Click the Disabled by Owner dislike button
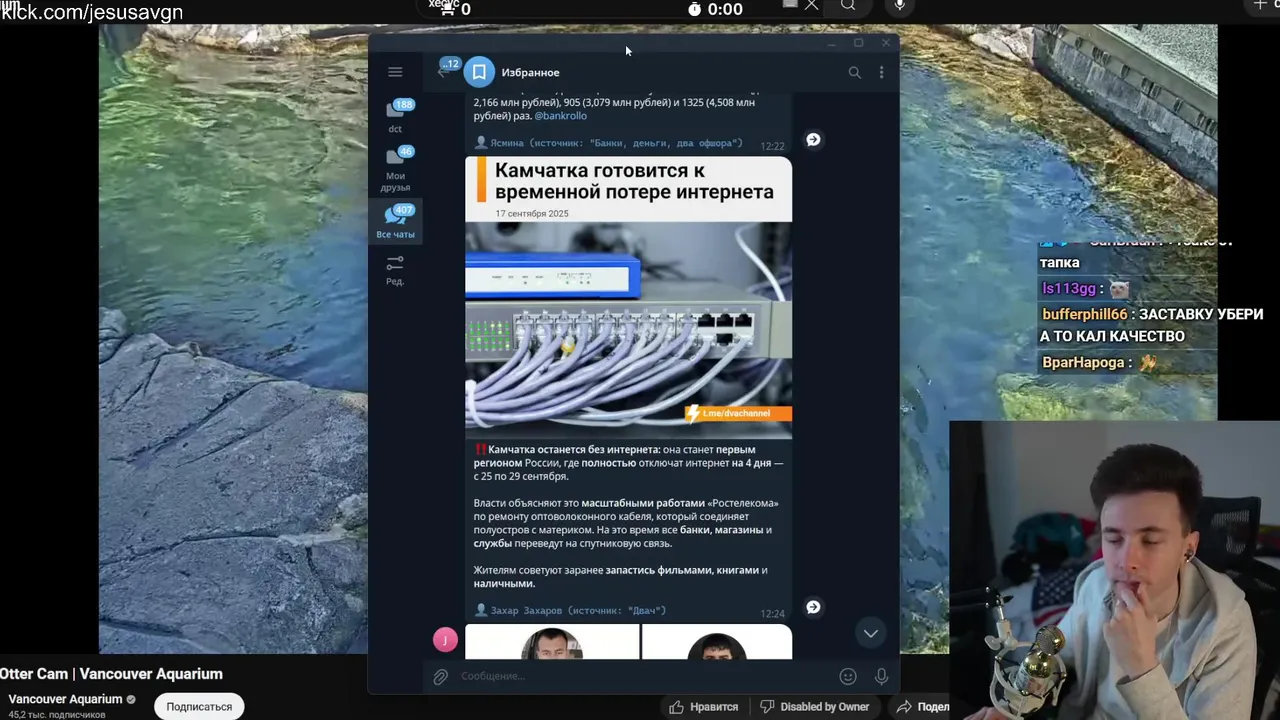Screen dimensions: 1280x720 click(x=815, y=707)
